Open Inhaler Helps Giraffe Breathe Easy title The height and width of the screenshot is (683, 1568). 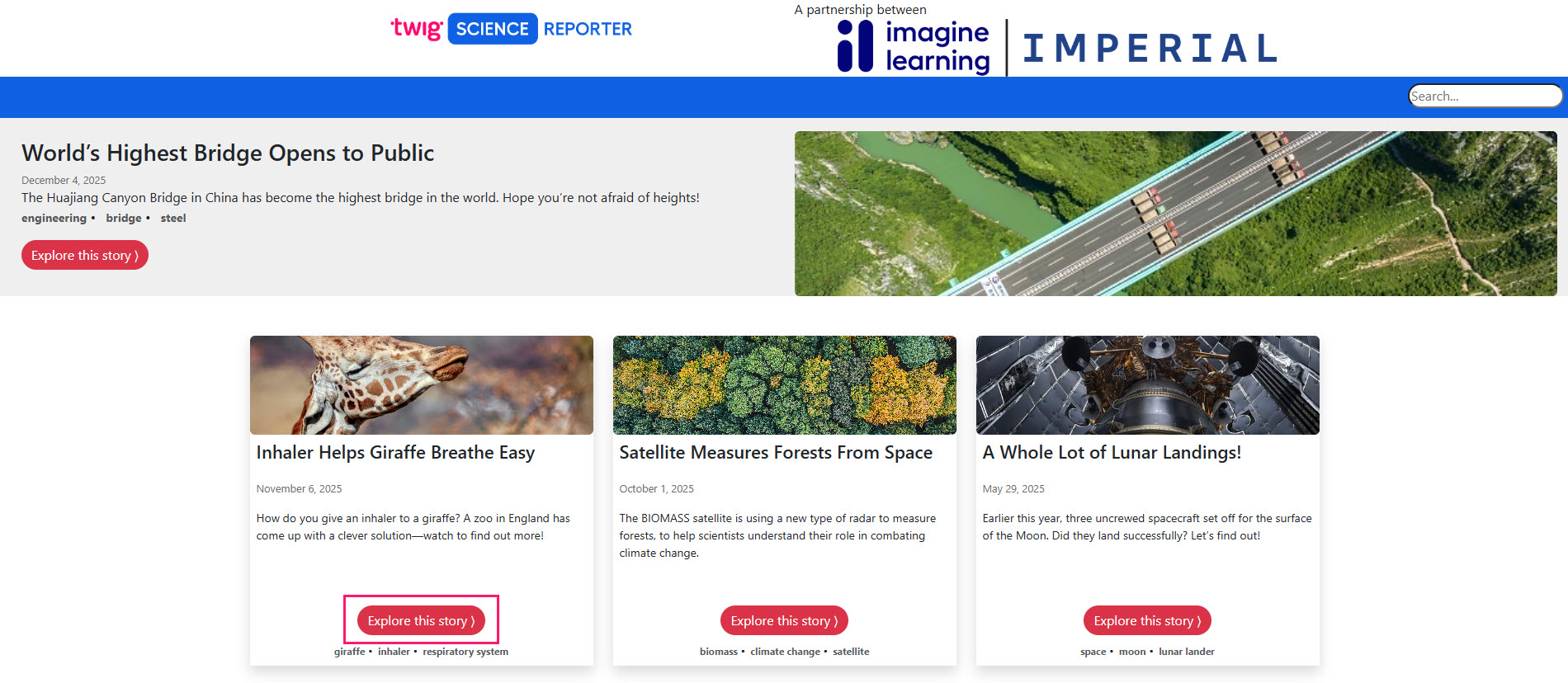(x=395, y=453)
